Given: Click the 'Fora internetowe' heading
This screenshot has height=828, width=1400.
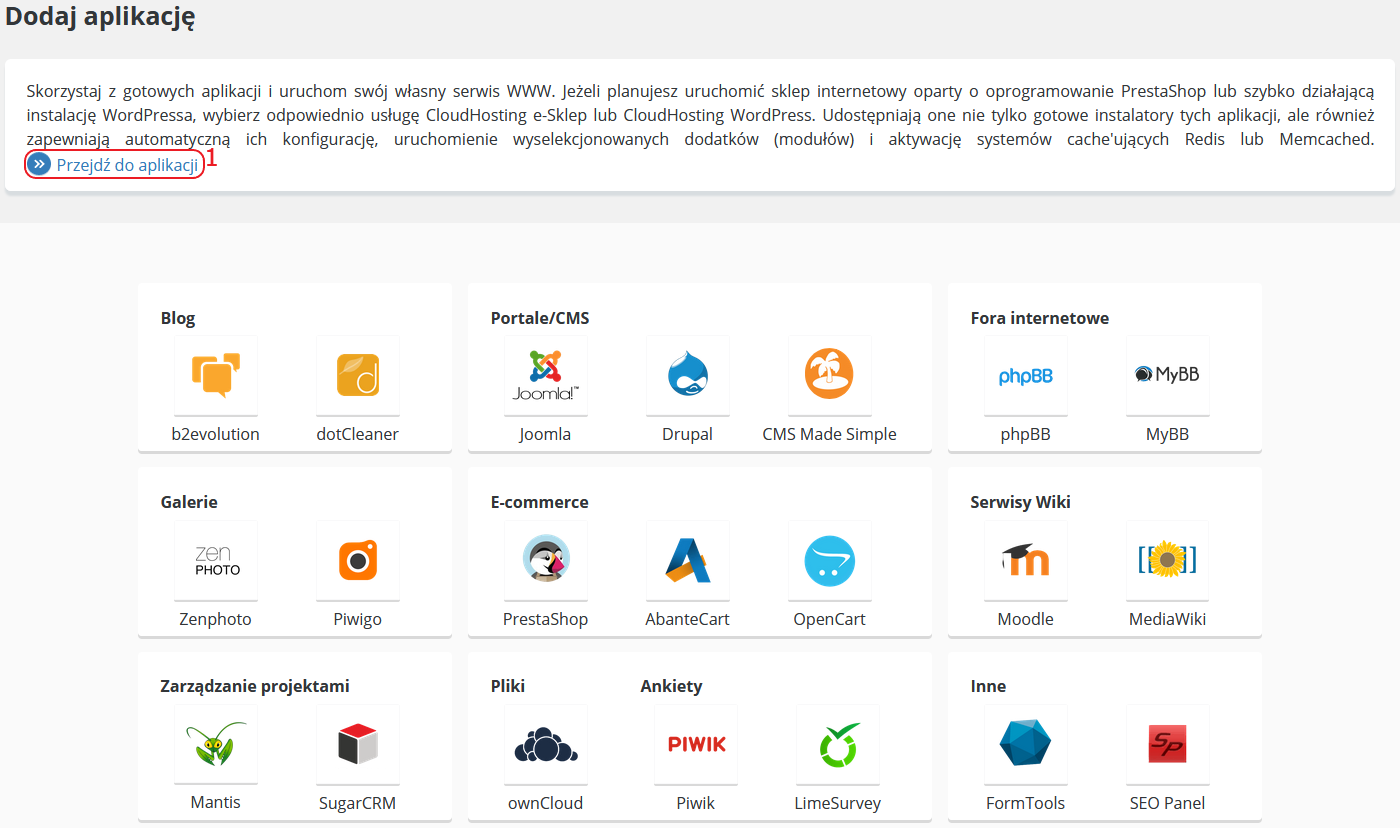Looking at the screenshot, I should coord(1040,318).
